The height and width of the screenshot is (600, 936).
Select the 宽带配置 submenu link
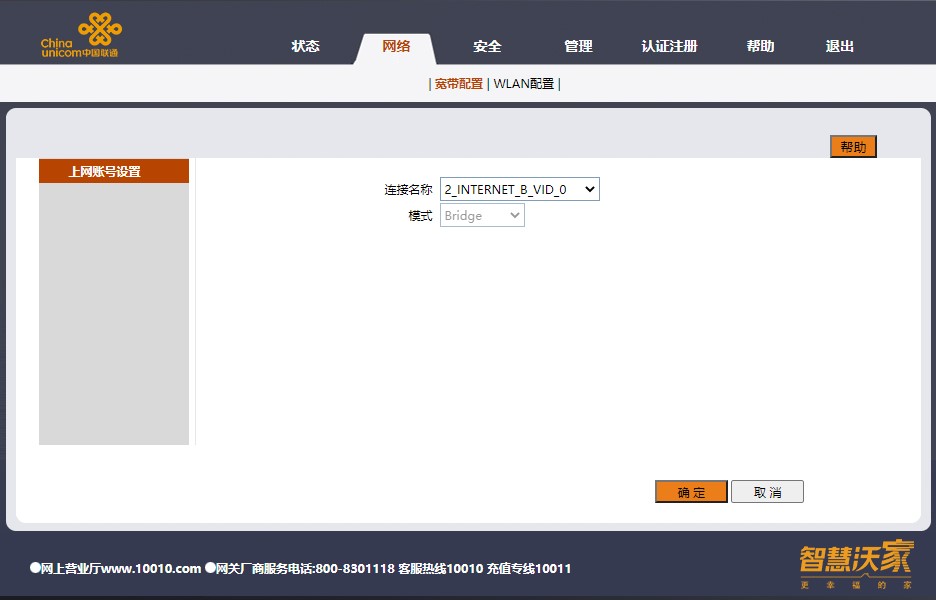458,84
